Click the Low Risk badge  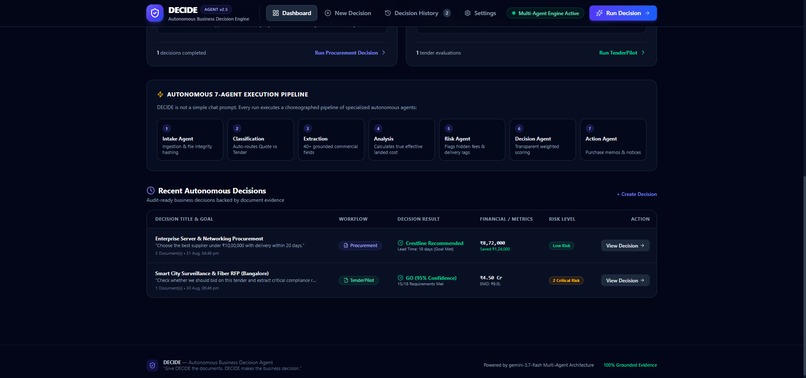click(x=561, y=246)
